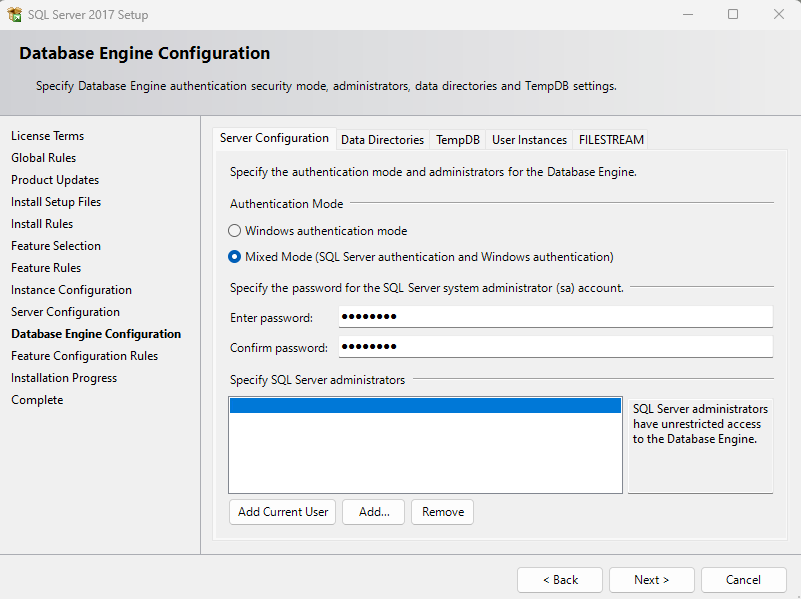
Task: Click the Authentication Mode group label
Action: point(286,204)
